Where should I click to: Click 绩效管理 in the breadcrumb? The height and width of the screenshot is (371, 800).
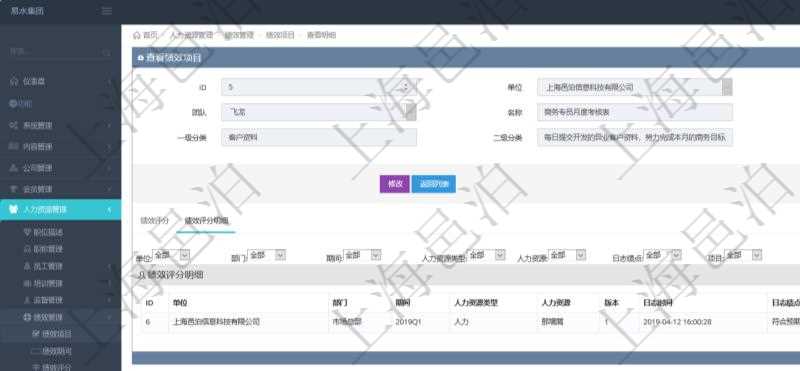pyautogui.click(x=239, y=35)
